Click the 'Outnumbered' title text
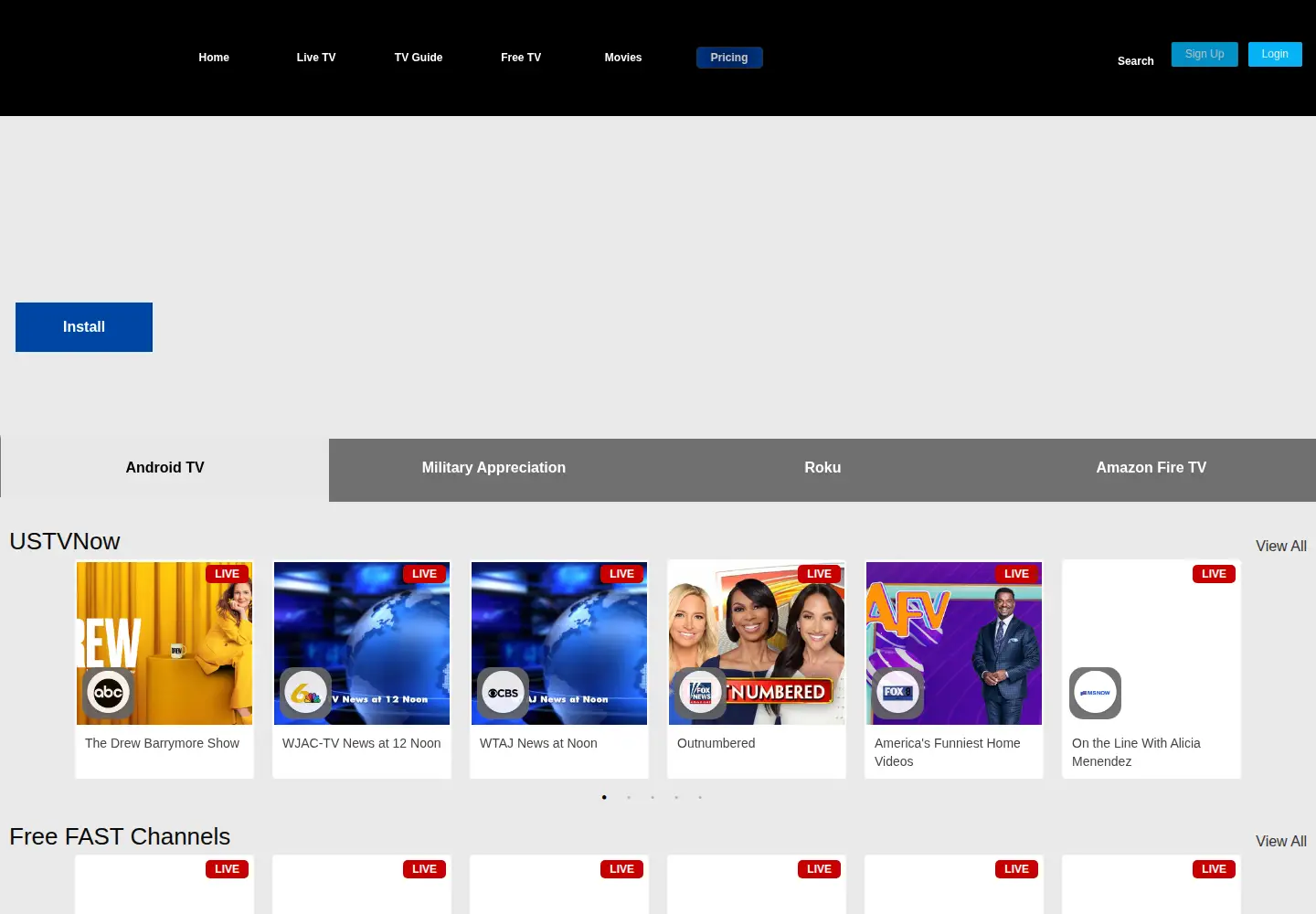1316x914 pixels. tap(716, 743)
